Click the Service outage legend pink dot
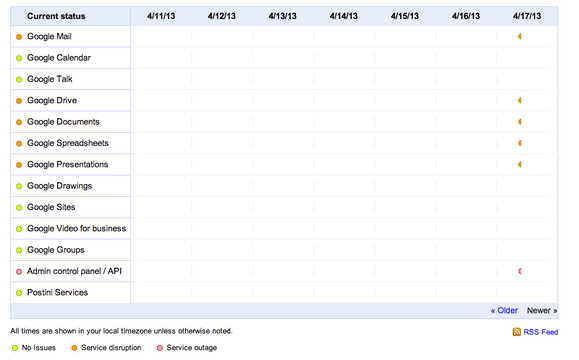This screenshot has height=360, width=579. coord(160,348)
